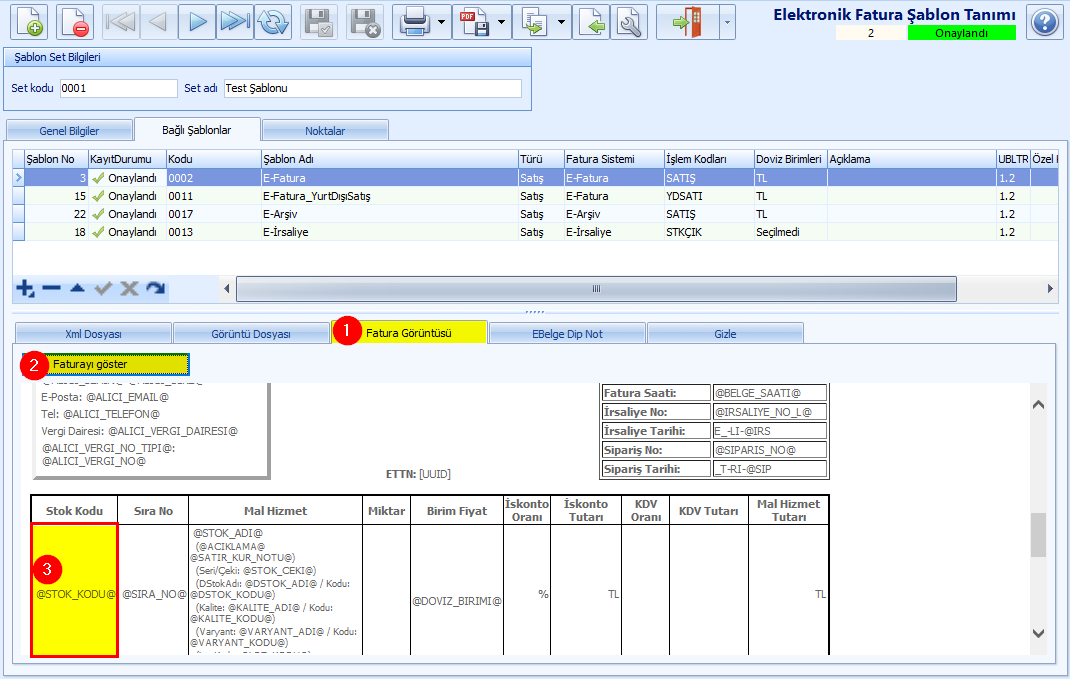Screen dimensions: 1070x679
Task: Click the Şablon No column header
Action: tap(57, 159)
